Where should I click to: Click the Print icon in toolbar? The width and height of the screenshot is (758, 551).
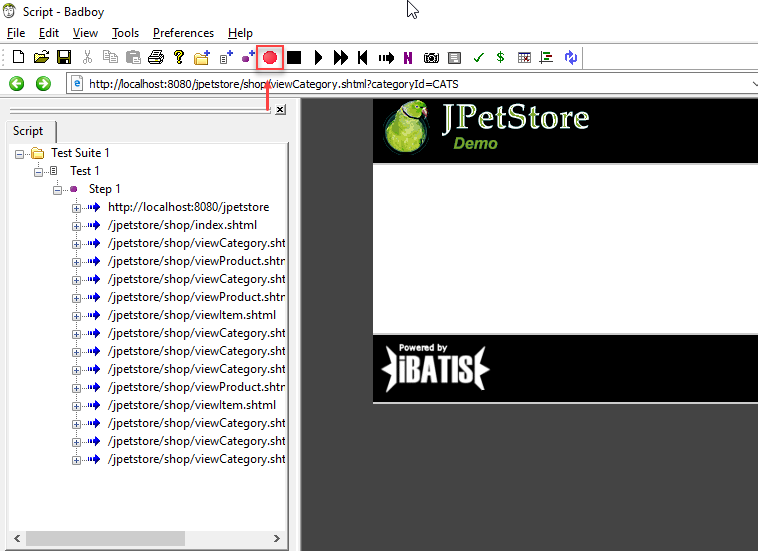pos(156,58)
